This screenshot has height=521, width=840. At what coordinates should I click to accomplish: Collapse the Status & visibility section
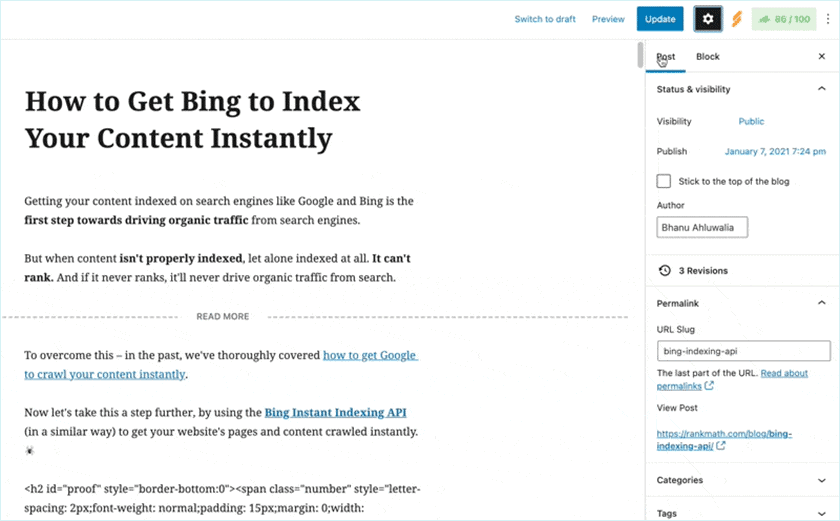pyautogui.click(x=821, y=89)
